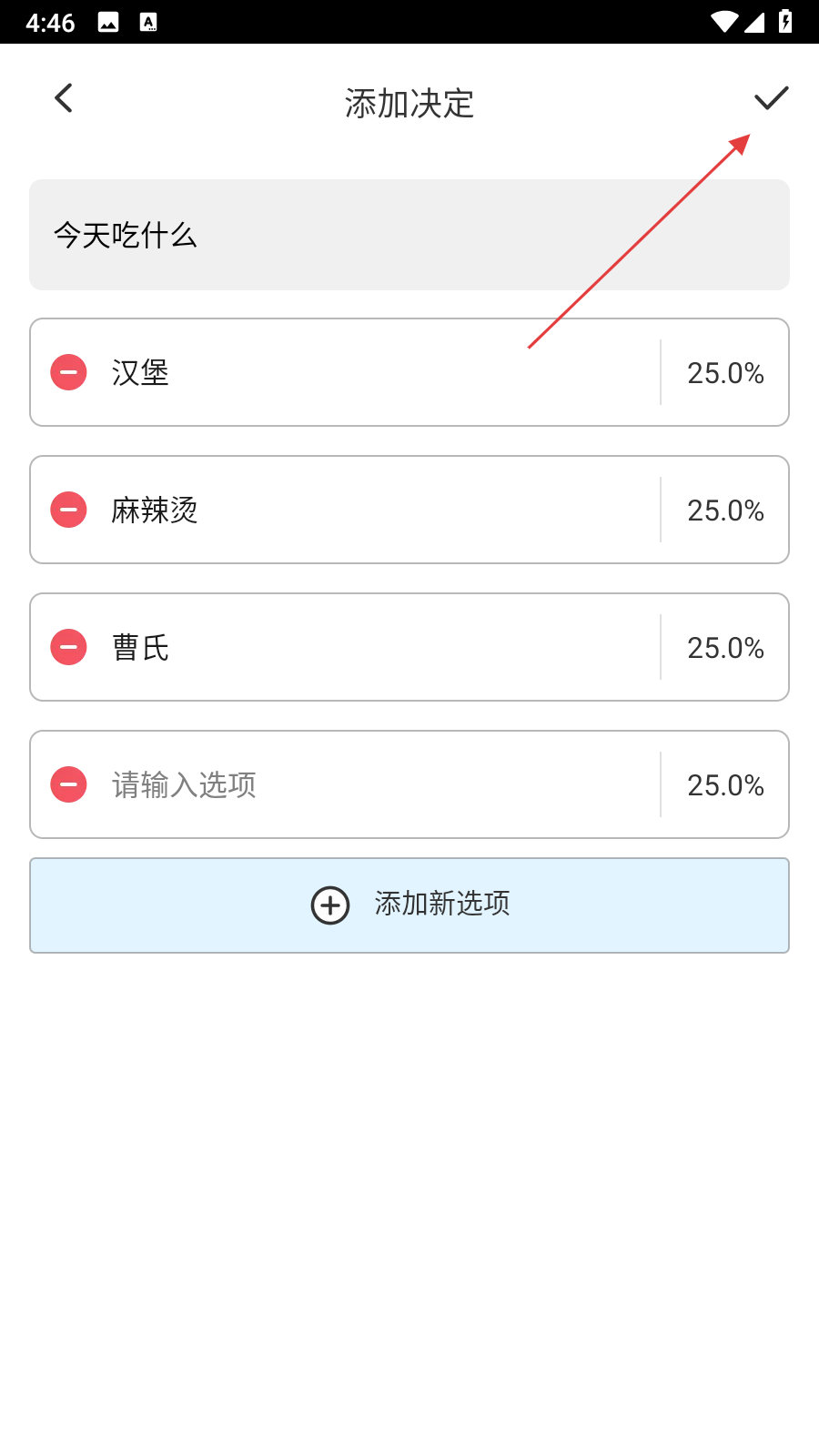Delete the 麻辣烫 option

(x=68, y=510)
